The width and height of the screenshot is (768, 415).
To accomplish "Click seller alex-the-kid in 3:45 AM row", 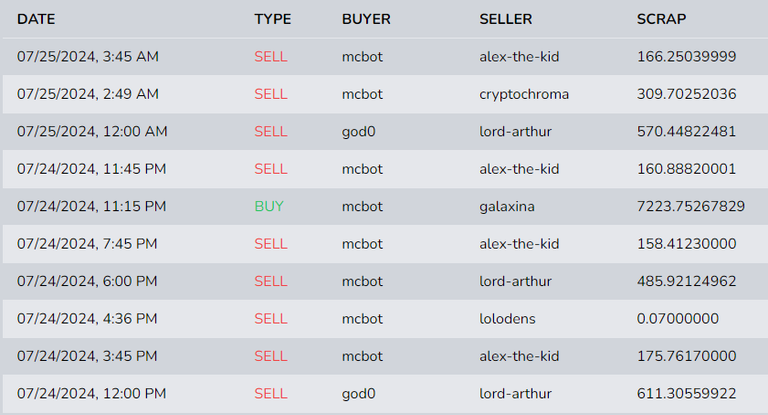I will point(519,56).
